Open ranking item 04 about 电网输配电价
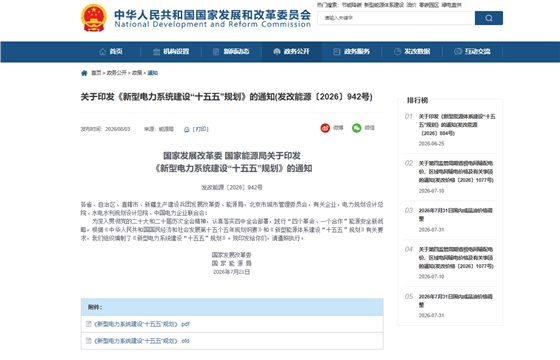The width and height of the screenshot is (560, 360). click(456, 258)
